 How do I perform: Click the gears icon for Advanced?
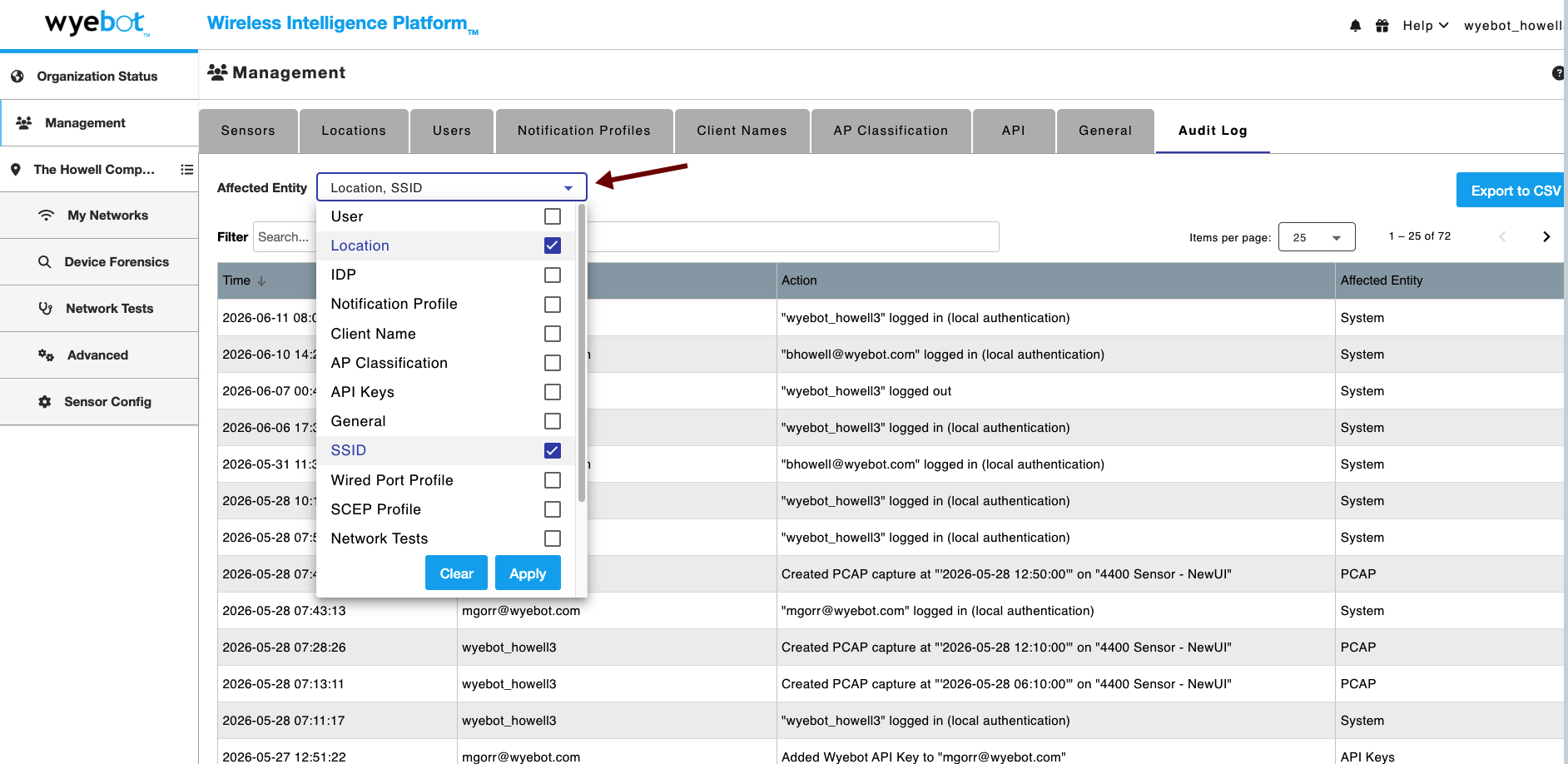tap(46, 355)
